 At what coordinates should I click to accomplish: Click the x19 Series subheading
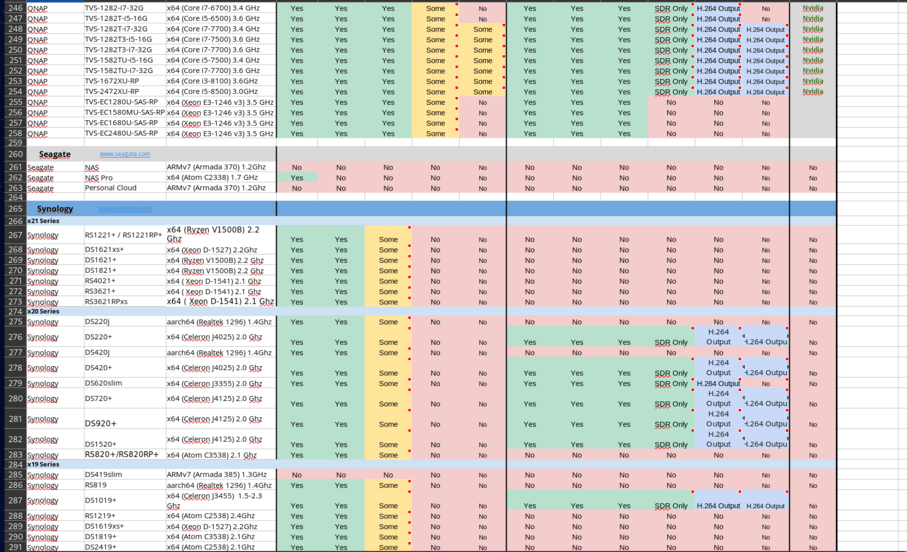point(43,464)
